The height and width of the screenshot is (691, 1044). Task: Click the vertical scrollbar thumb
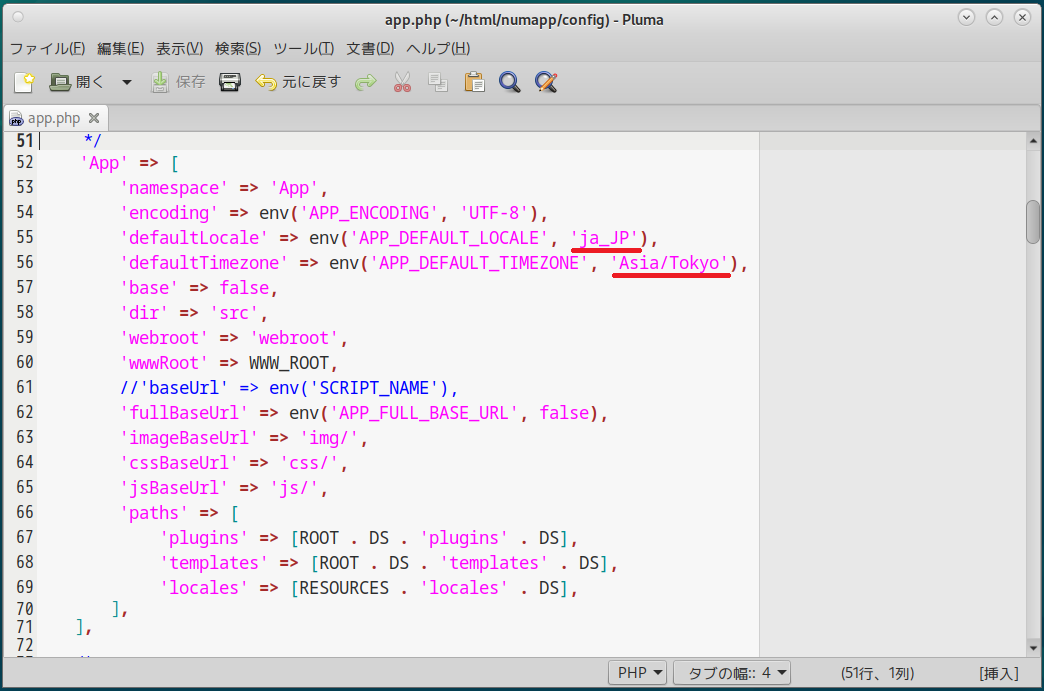coord(1033,222)
